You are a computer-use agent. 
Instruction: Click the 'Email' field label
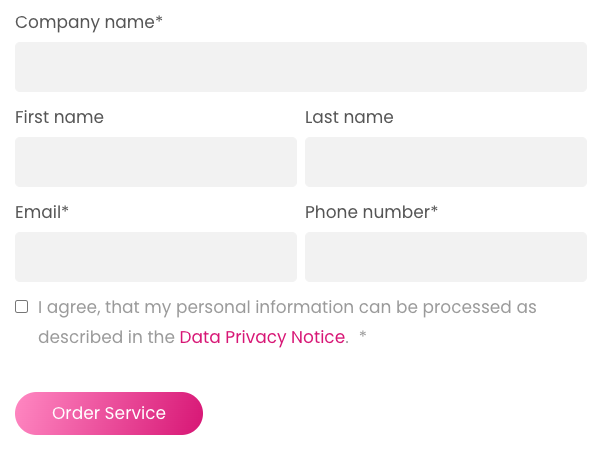pyautogui.click(x=38, y=212)
